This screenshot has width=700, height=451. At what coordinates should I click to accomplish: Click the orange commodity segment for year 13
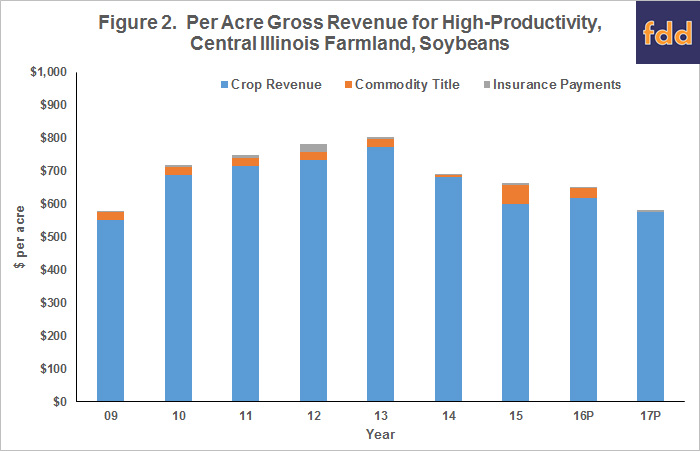click(381, 143)
